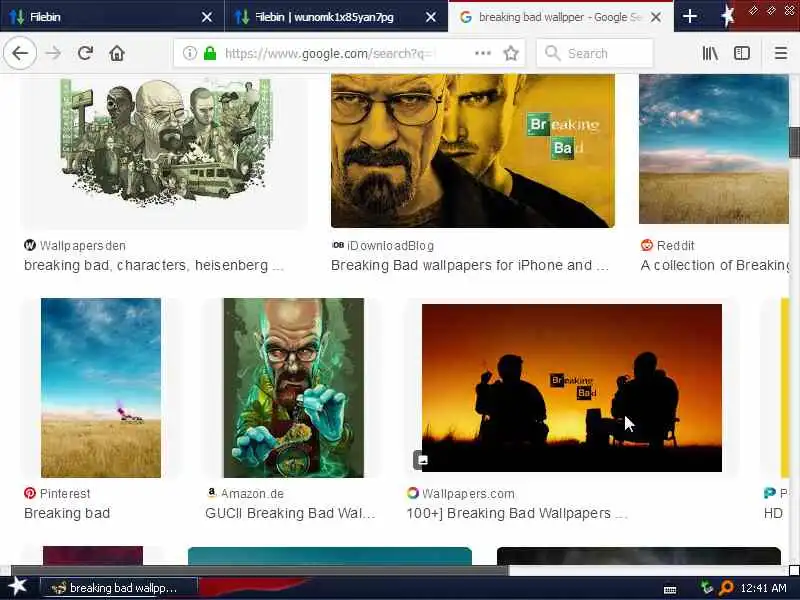Open the browser home page
This screenshot has height=600, width=800.
click(x=117, y=53)
